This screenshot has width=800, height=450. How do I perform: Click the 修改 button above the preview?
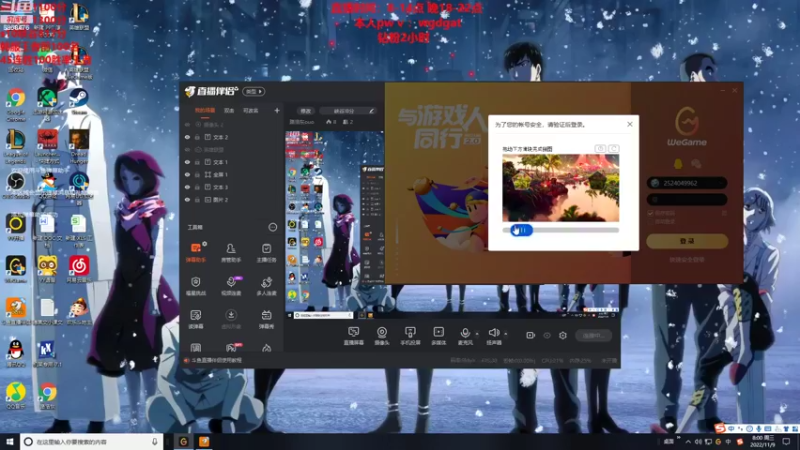pos(306,111)
